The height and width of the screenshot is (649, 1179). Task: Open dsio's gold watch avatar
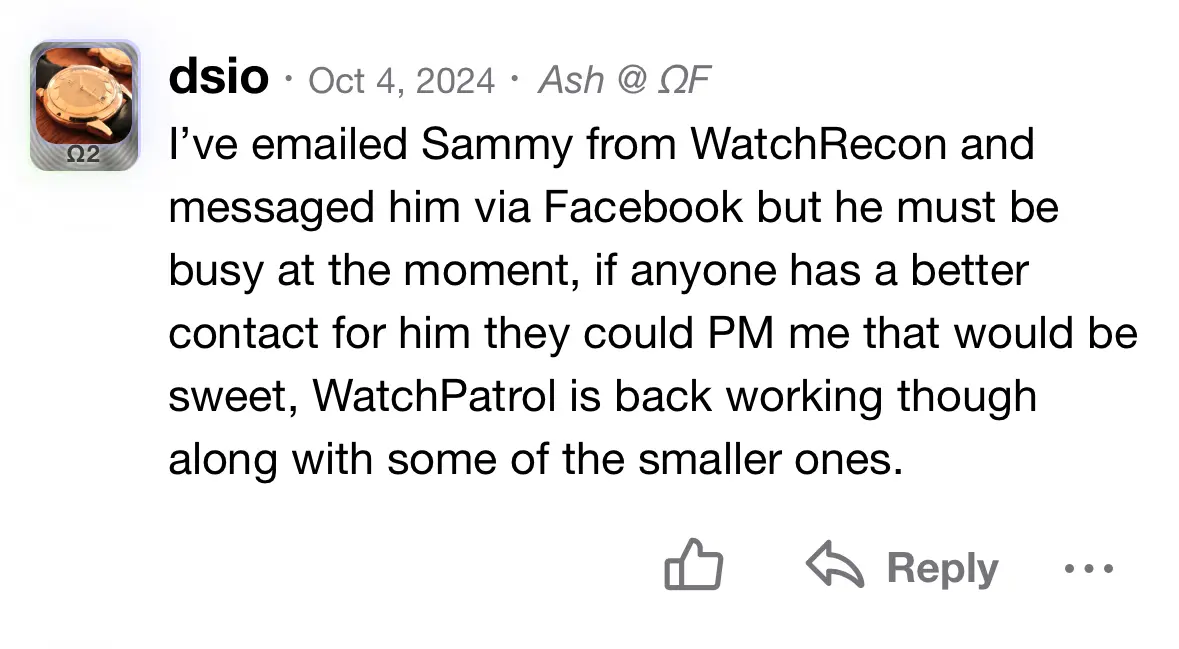tap(85, 94)
